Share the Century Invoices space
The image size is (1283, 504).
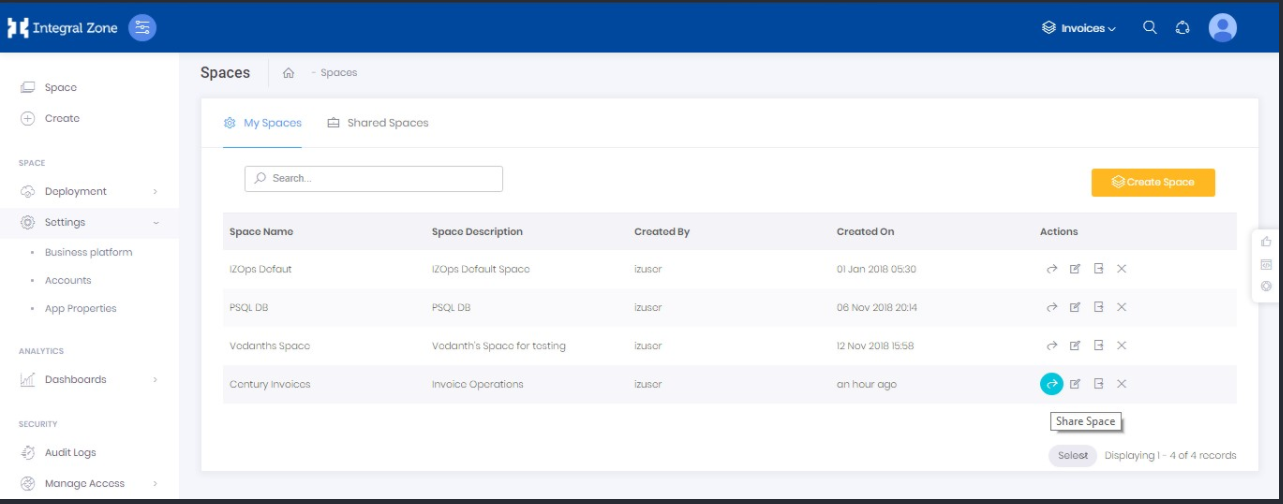[1051, 384]
